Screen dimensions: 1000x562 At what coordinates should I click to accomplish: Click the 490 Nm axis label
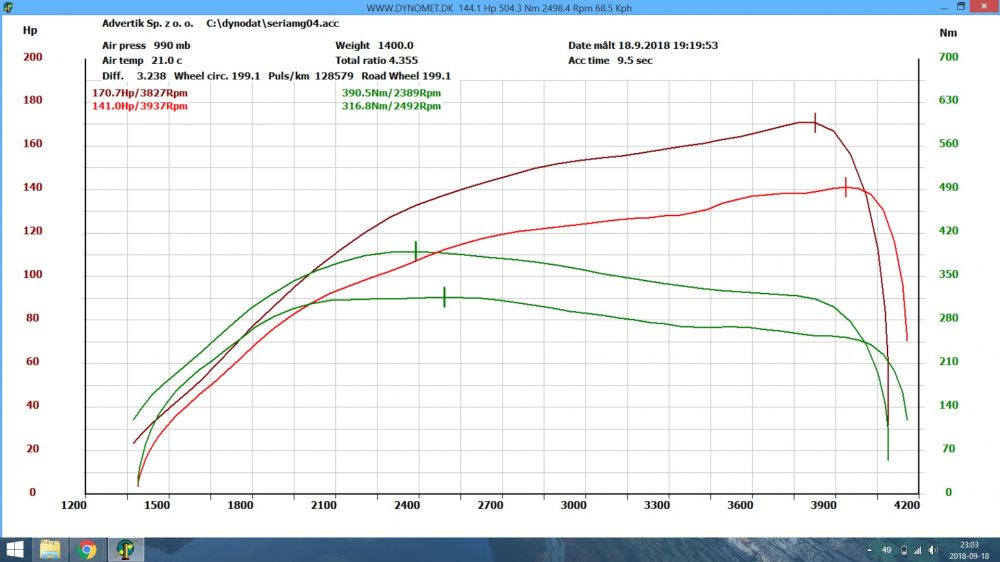click(x=948, y=187)
